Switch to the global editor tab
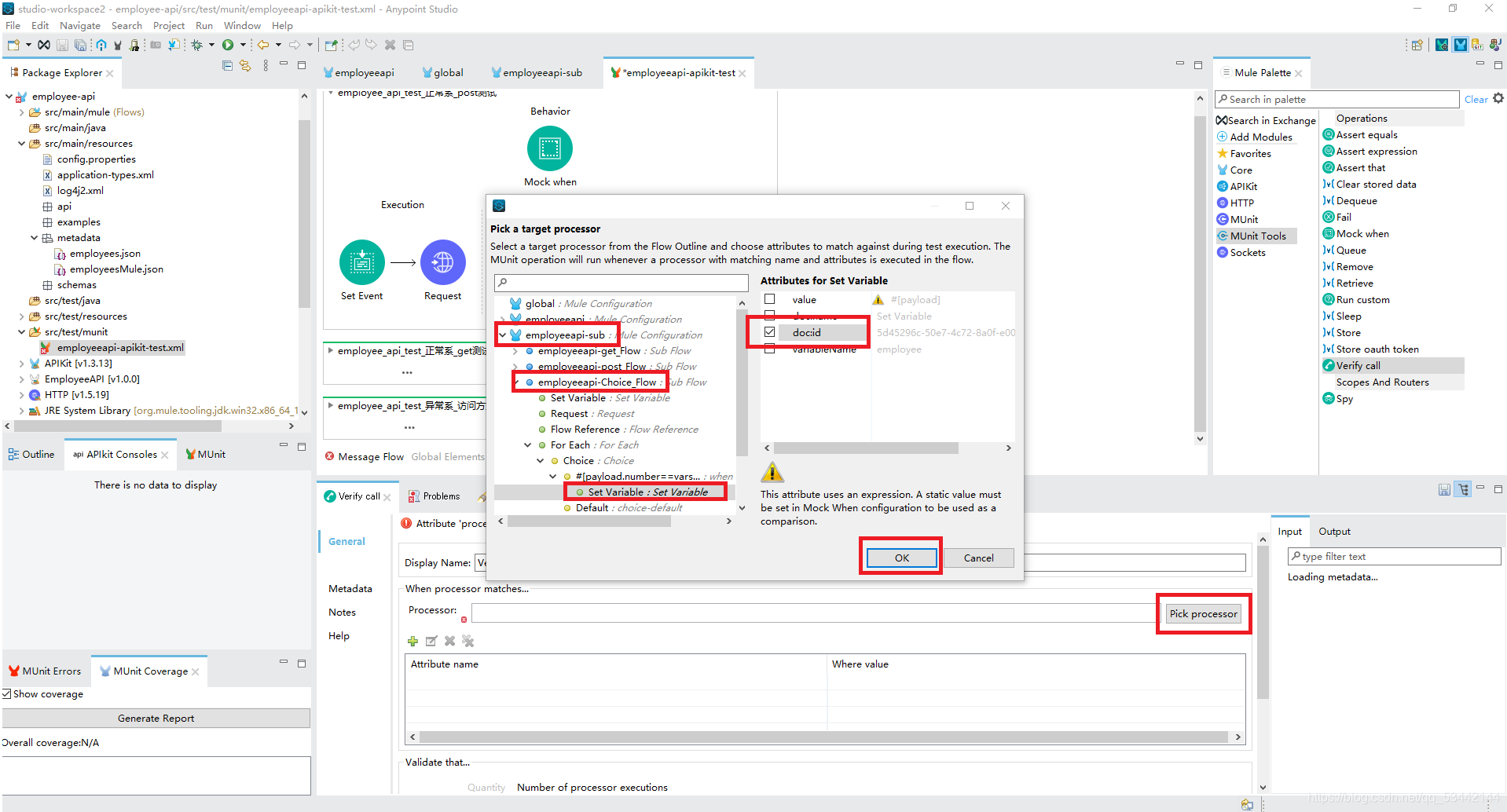The height and width of the screenshot is (812, 1507). 443,73
